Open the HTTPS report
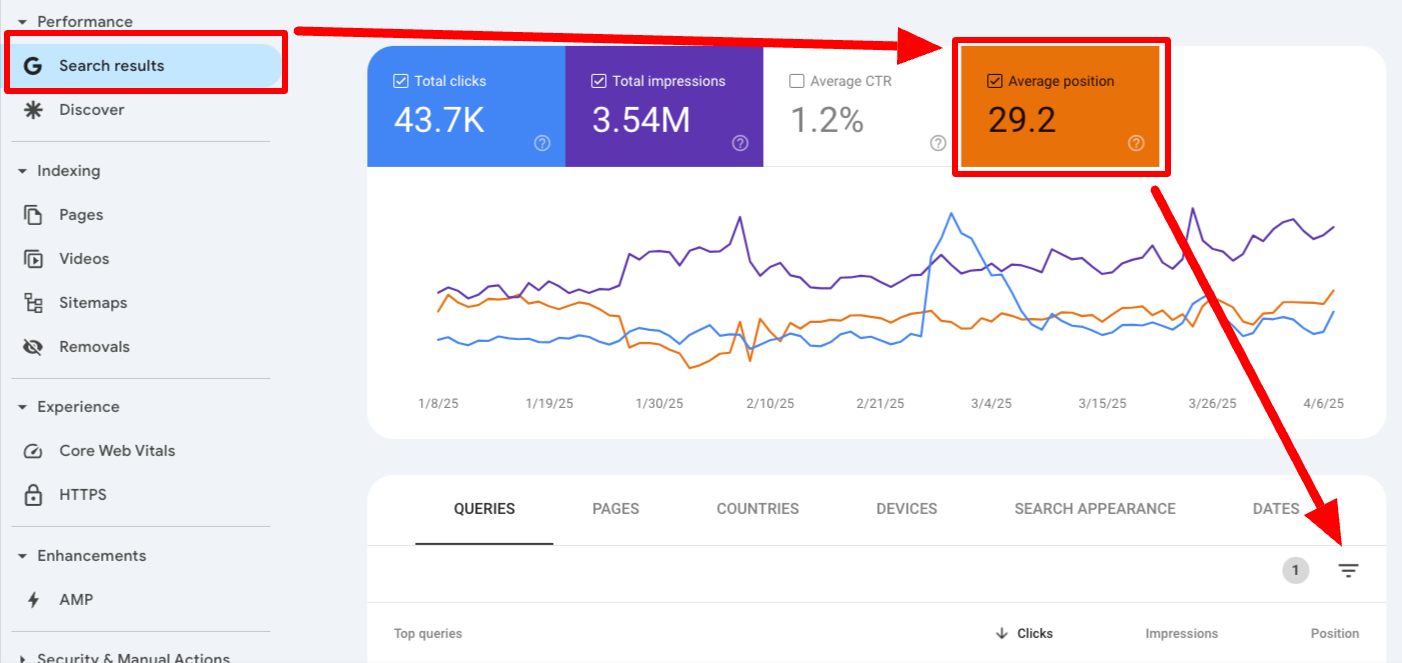 83,495
